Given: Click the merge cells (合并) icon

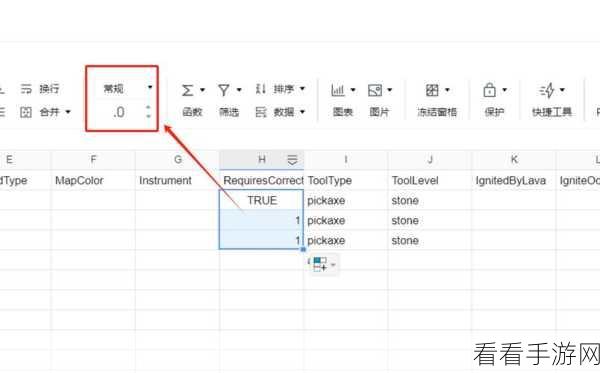Looking at the screenshot, I should coord(26,112).
